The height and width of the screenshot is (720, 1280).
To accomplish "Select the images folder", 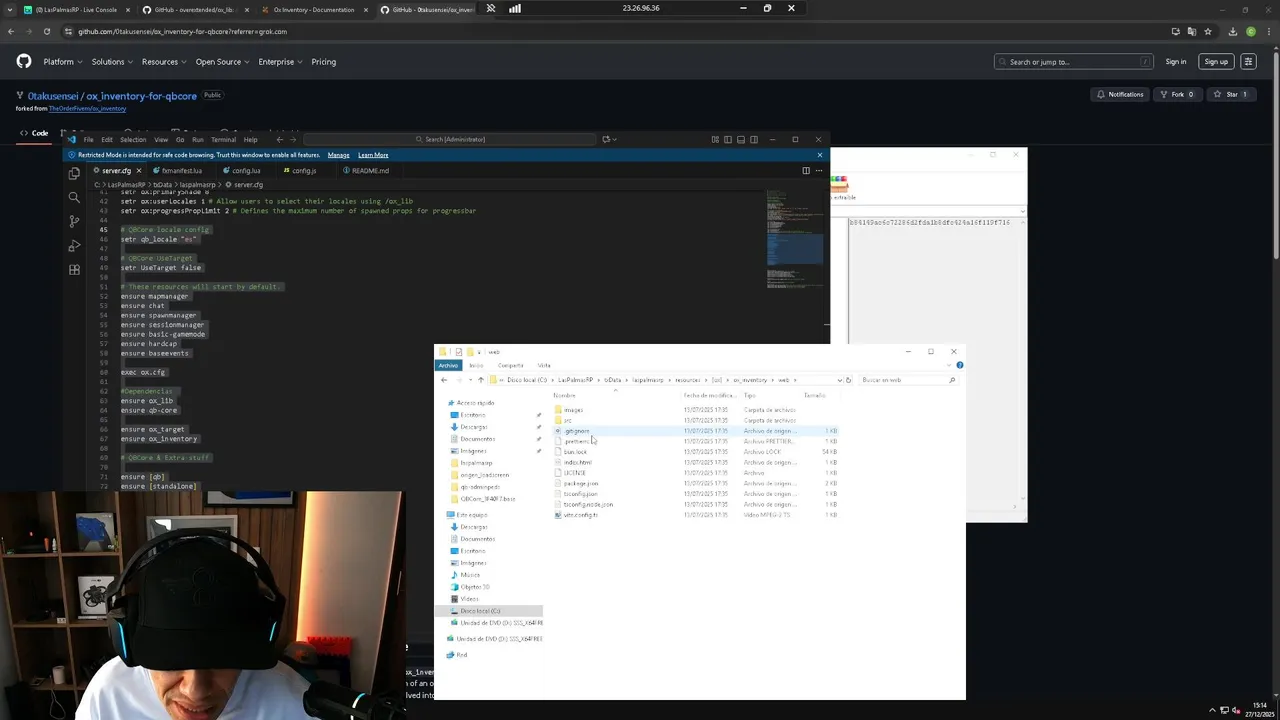I will [x=573, y=410].
